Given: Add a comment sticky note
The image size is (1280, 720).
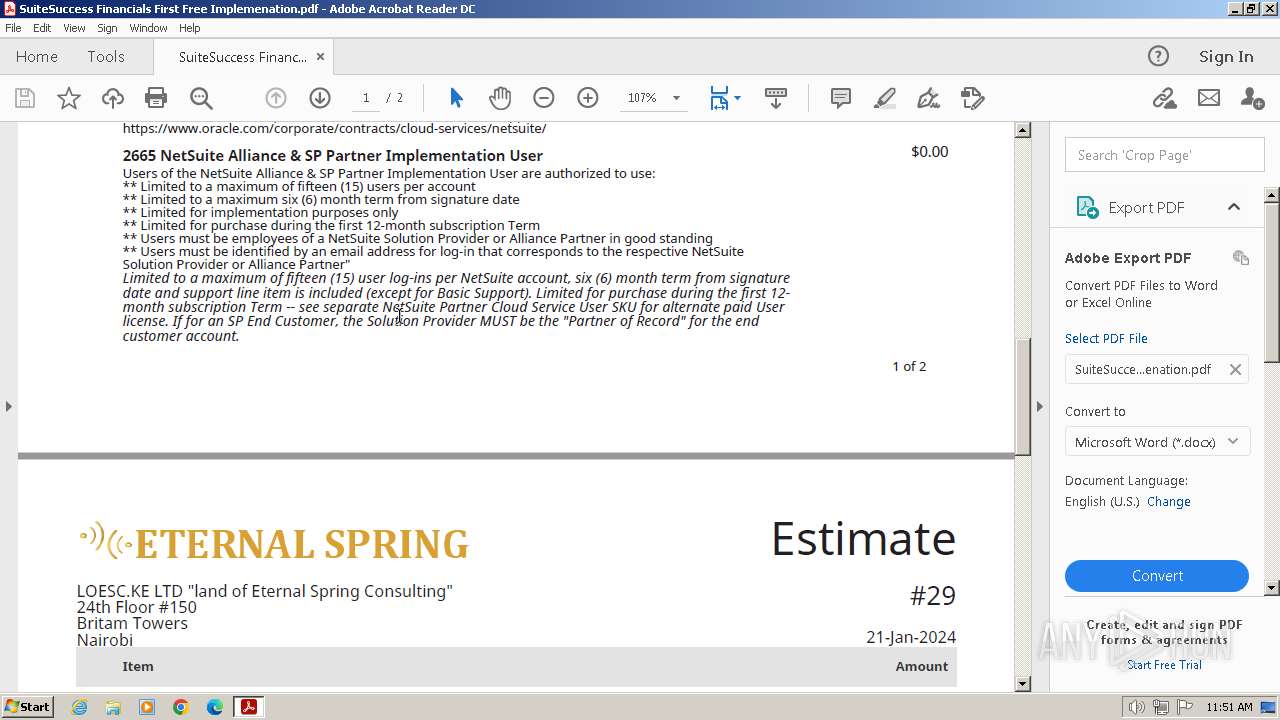Looking at the screenshot, I should coord(841,98).
